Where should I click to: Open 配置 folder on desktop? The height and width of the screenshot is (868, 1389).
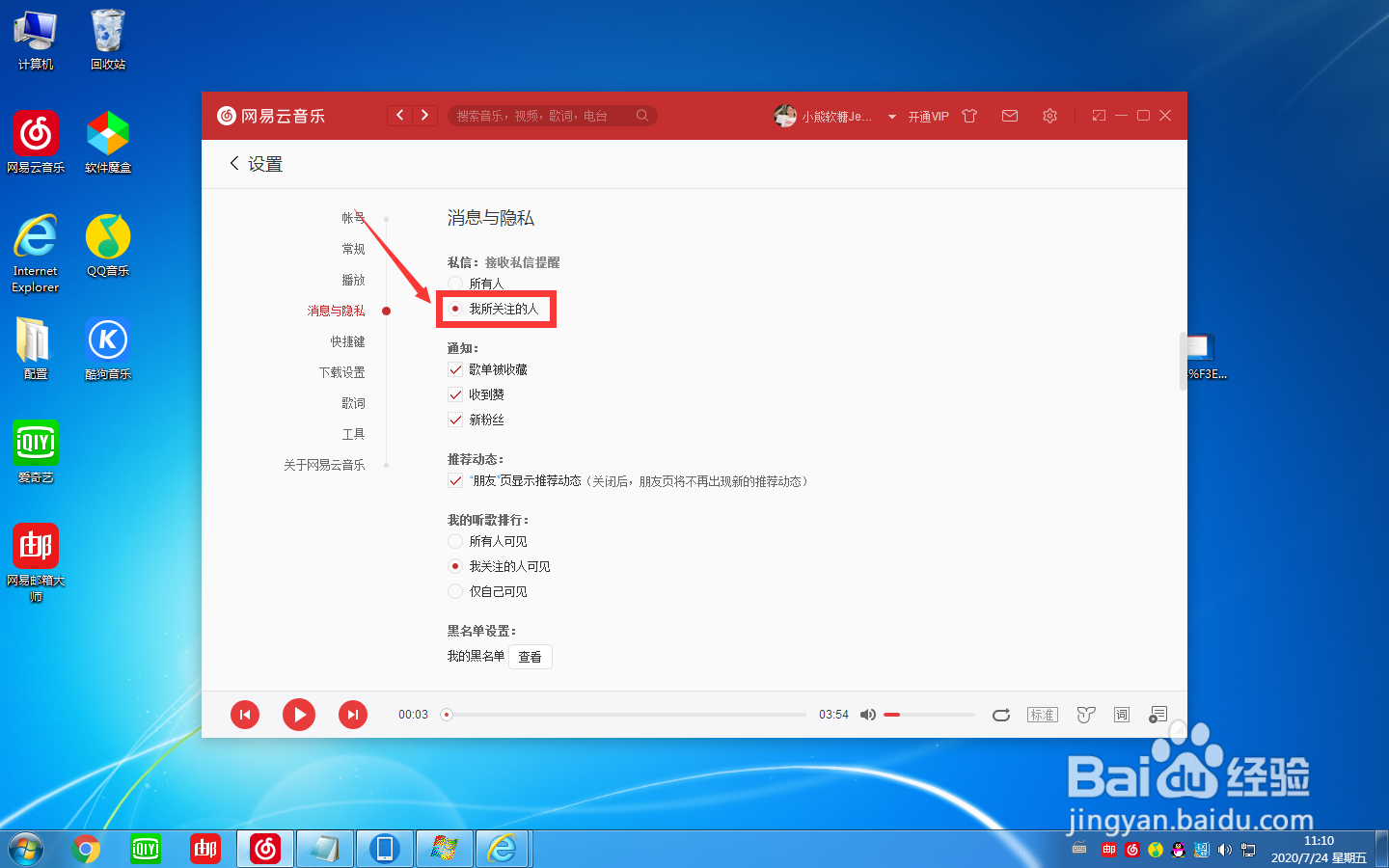[x=36, y=348]
